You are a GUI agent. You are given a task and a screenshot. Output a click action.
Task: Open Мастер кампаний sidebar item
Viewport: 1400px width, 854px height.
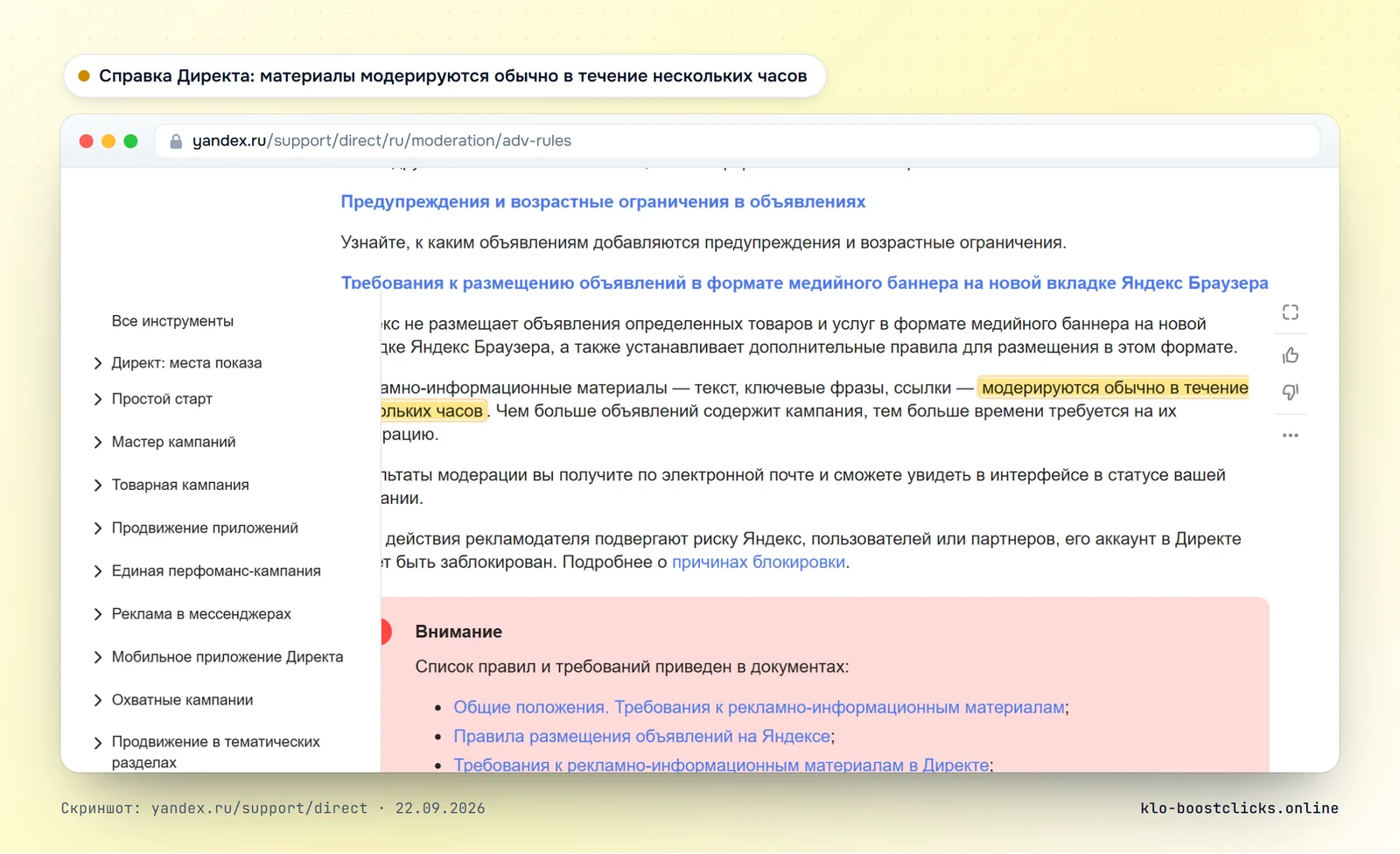point(173,442)
